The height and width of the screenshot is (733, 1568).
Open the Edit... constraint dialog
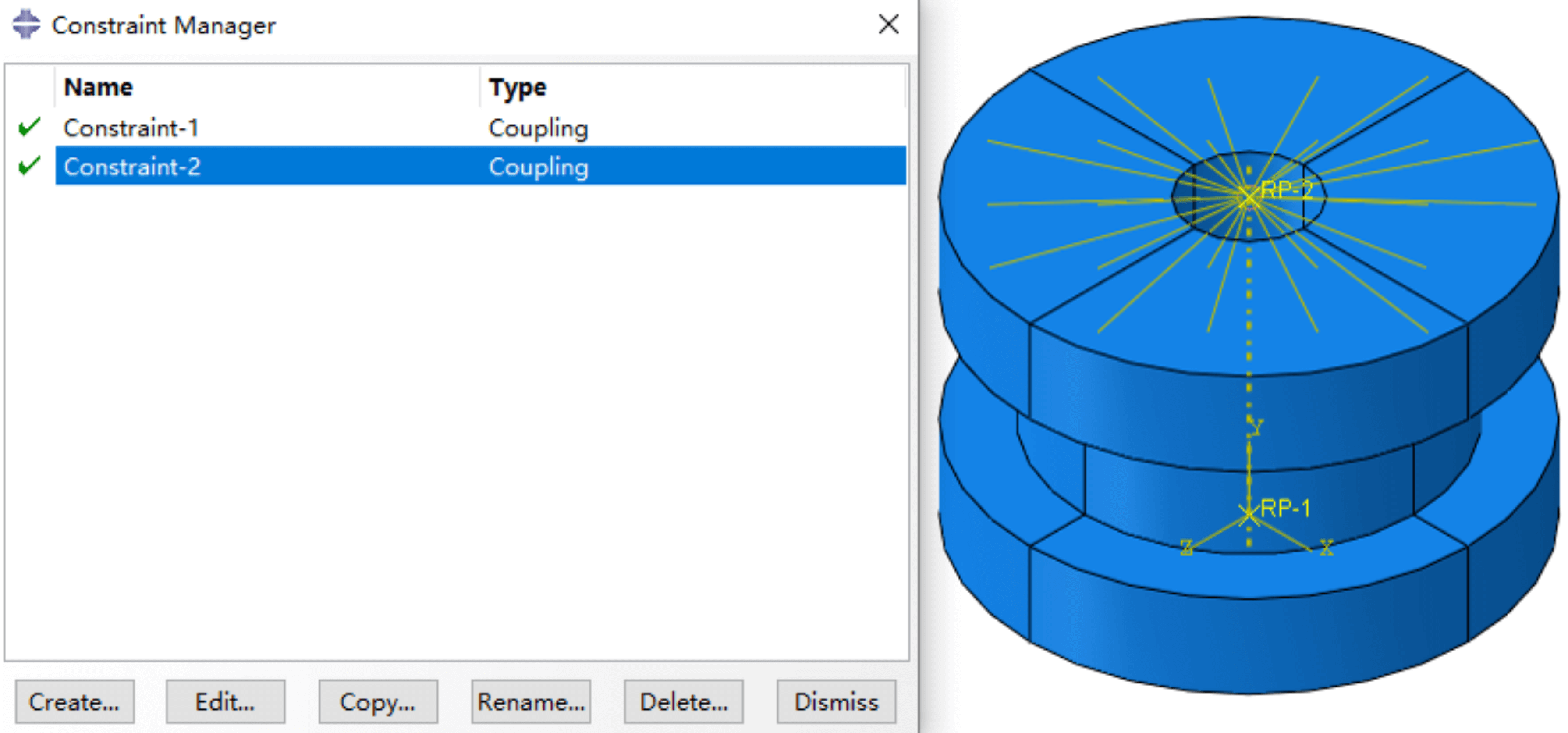(x=225, y=702)
